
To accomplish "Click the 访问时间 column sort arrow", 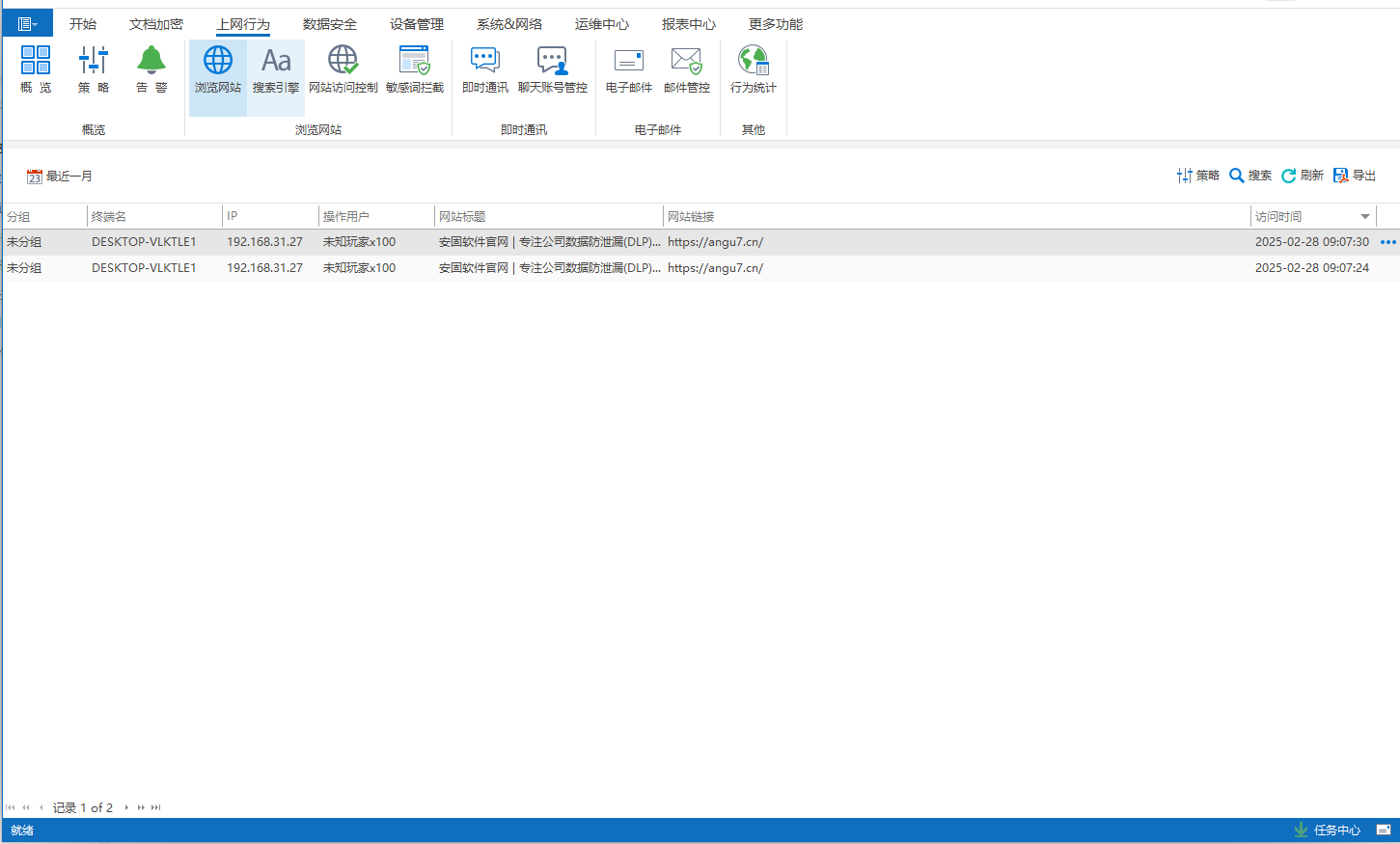I will point(1364,217).
